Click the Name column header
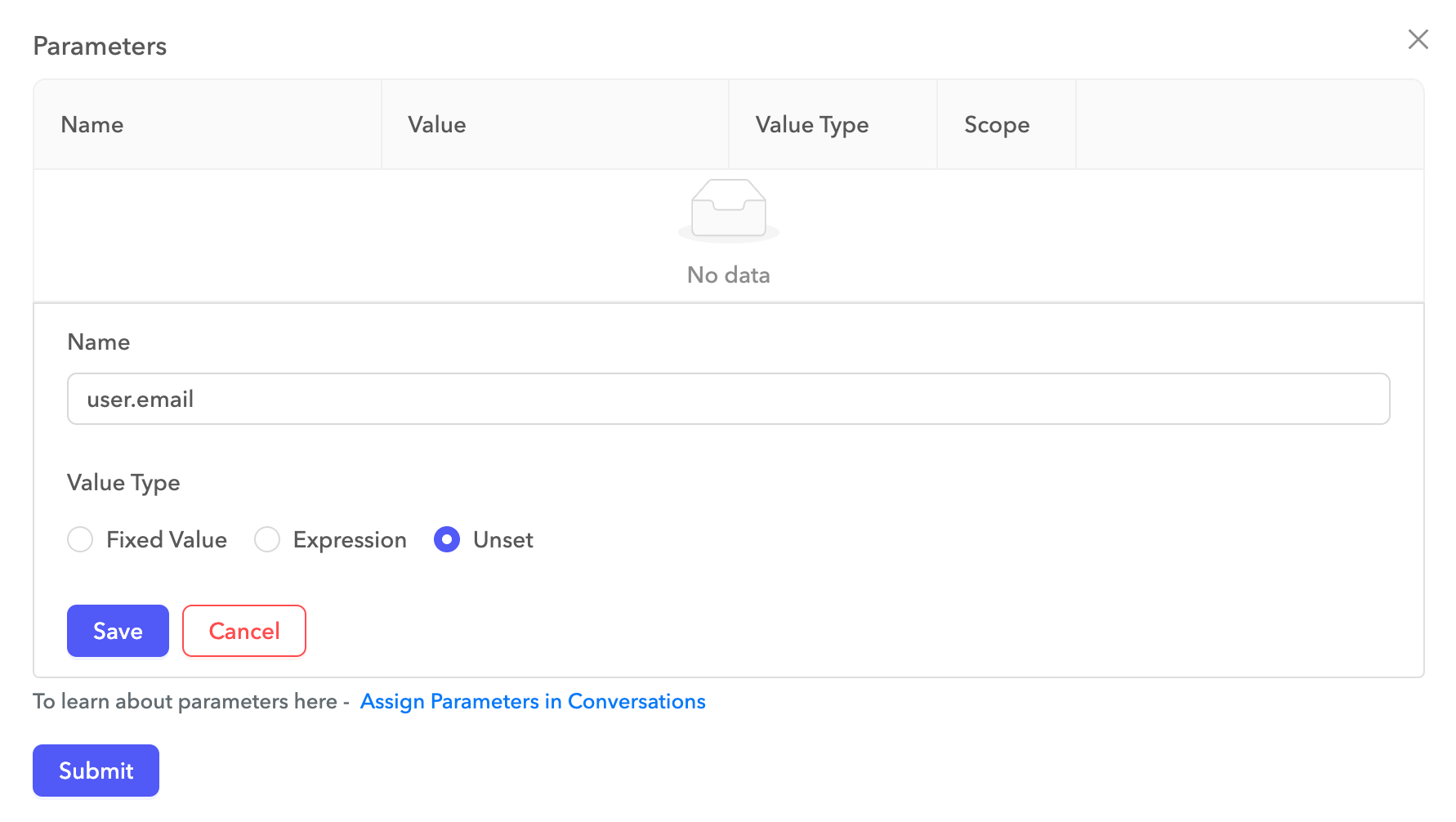This screenshot has width=1456, height=822. tap(92, 125)
